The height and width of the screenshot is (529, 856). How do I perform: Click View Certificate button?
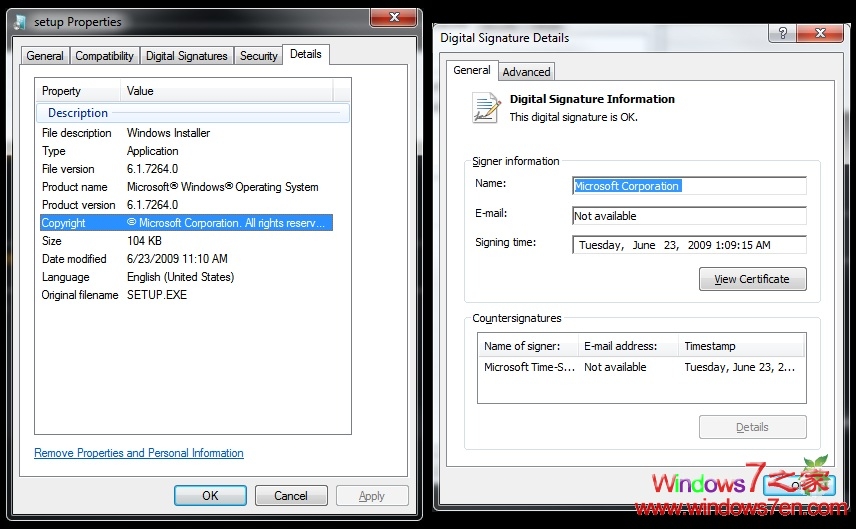click(x=752, y=279)
